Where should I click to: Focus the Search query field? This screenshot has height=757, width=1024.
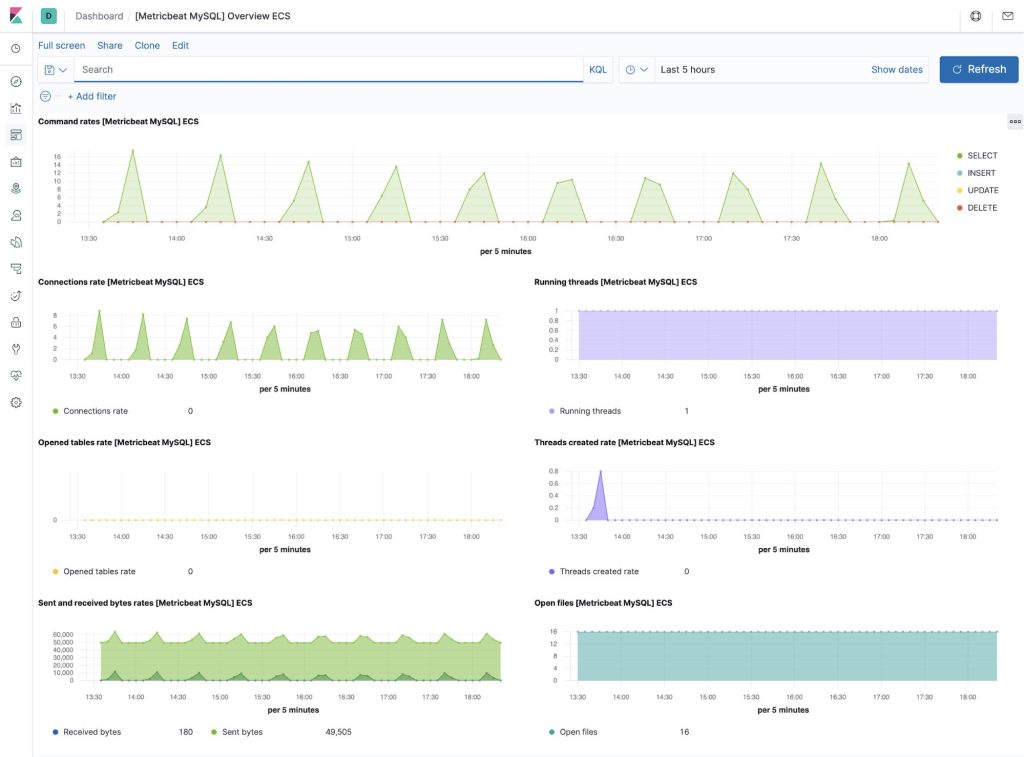(x=328, y=70)
